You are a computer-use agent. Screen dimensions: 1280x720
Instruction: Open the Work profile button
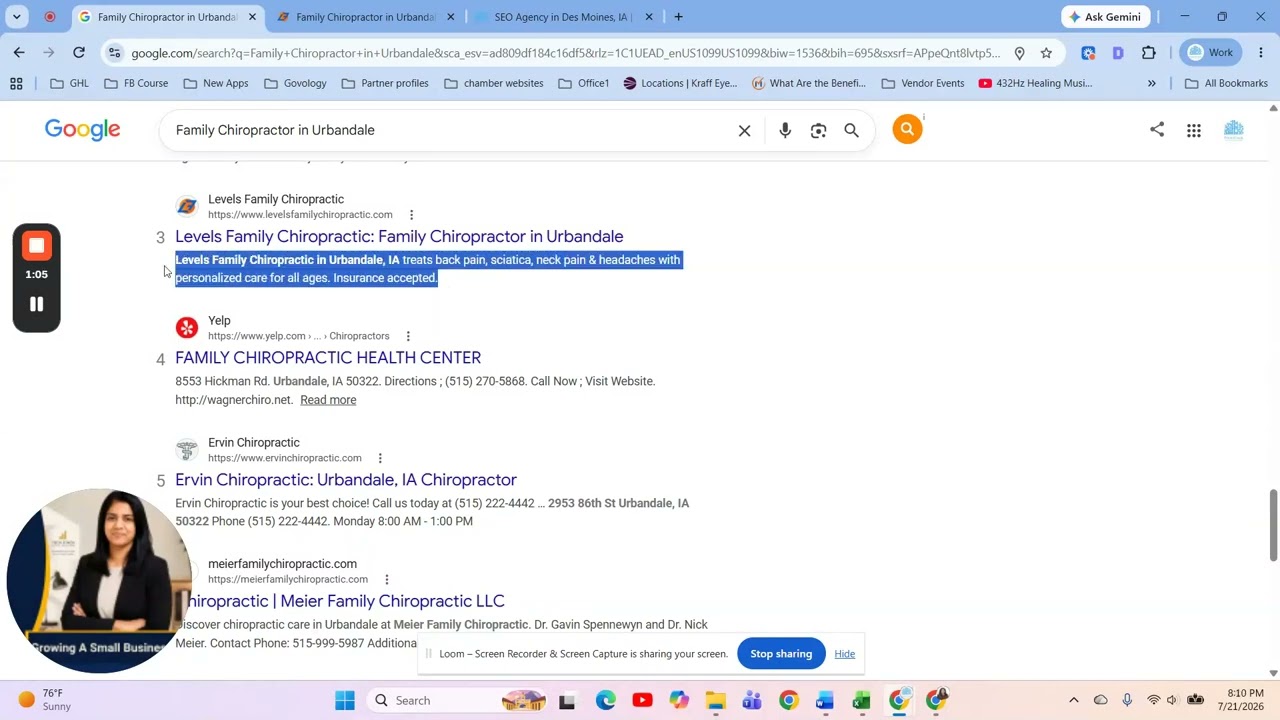point(1210,53)
